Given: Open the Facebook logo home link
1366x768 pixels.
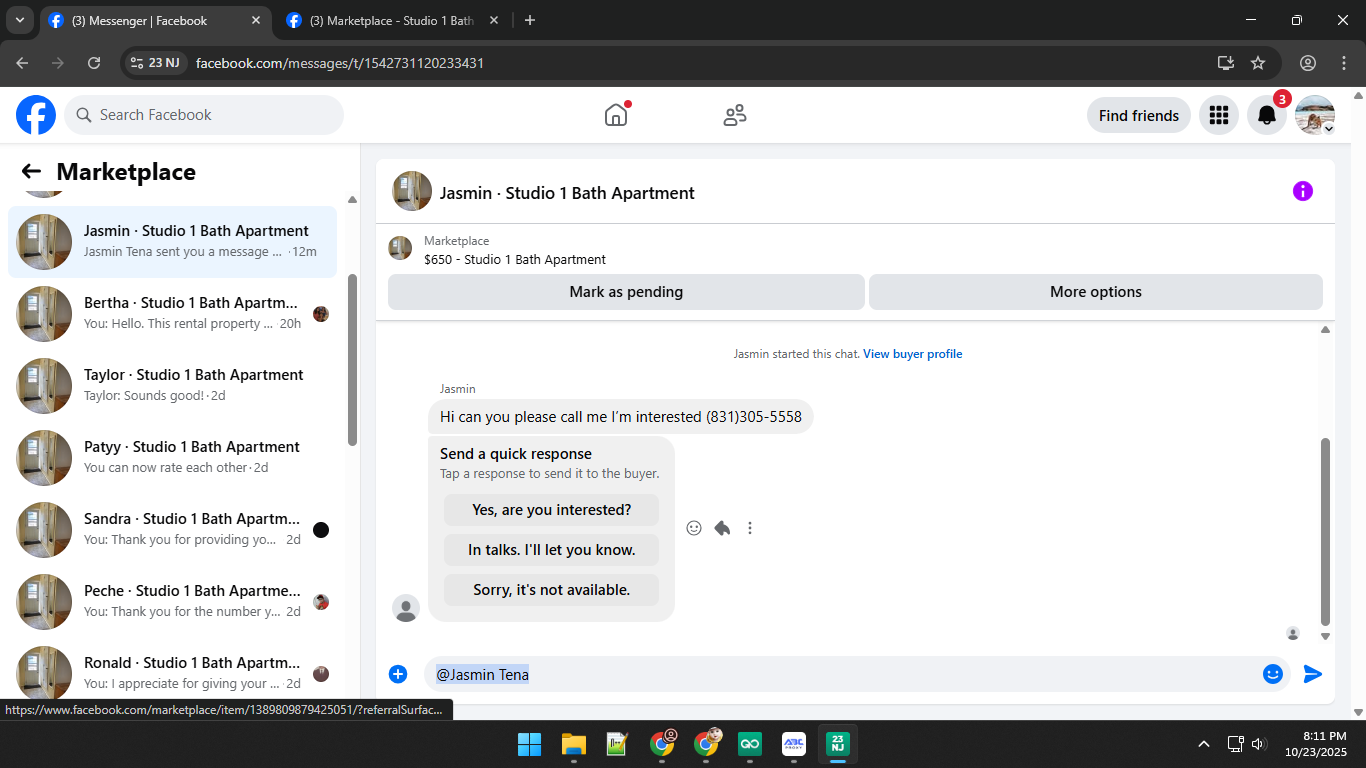Looking at the screenshot, I should coord(36,115).
